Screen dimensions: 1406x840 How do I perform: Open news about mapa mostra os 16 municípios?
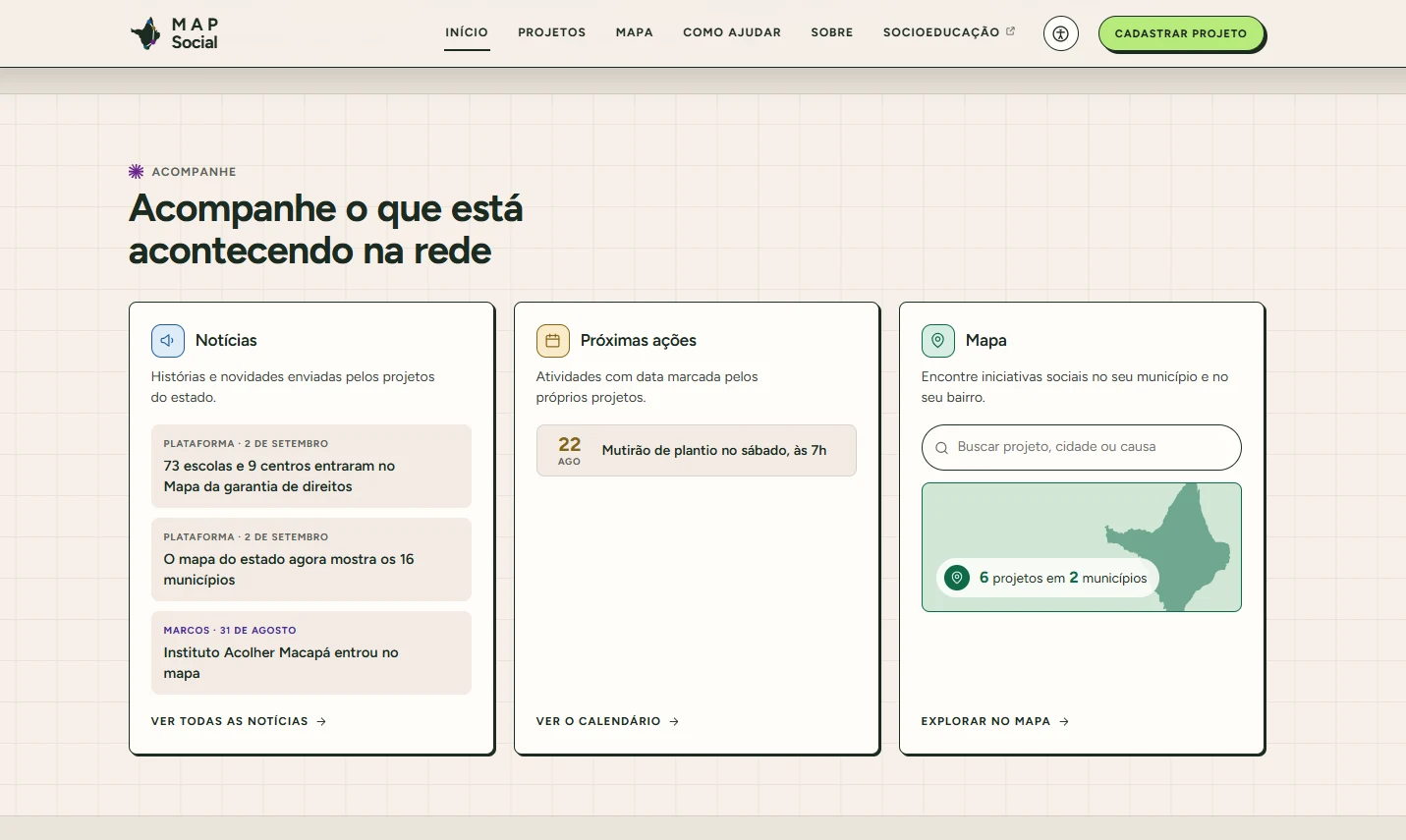311,559
